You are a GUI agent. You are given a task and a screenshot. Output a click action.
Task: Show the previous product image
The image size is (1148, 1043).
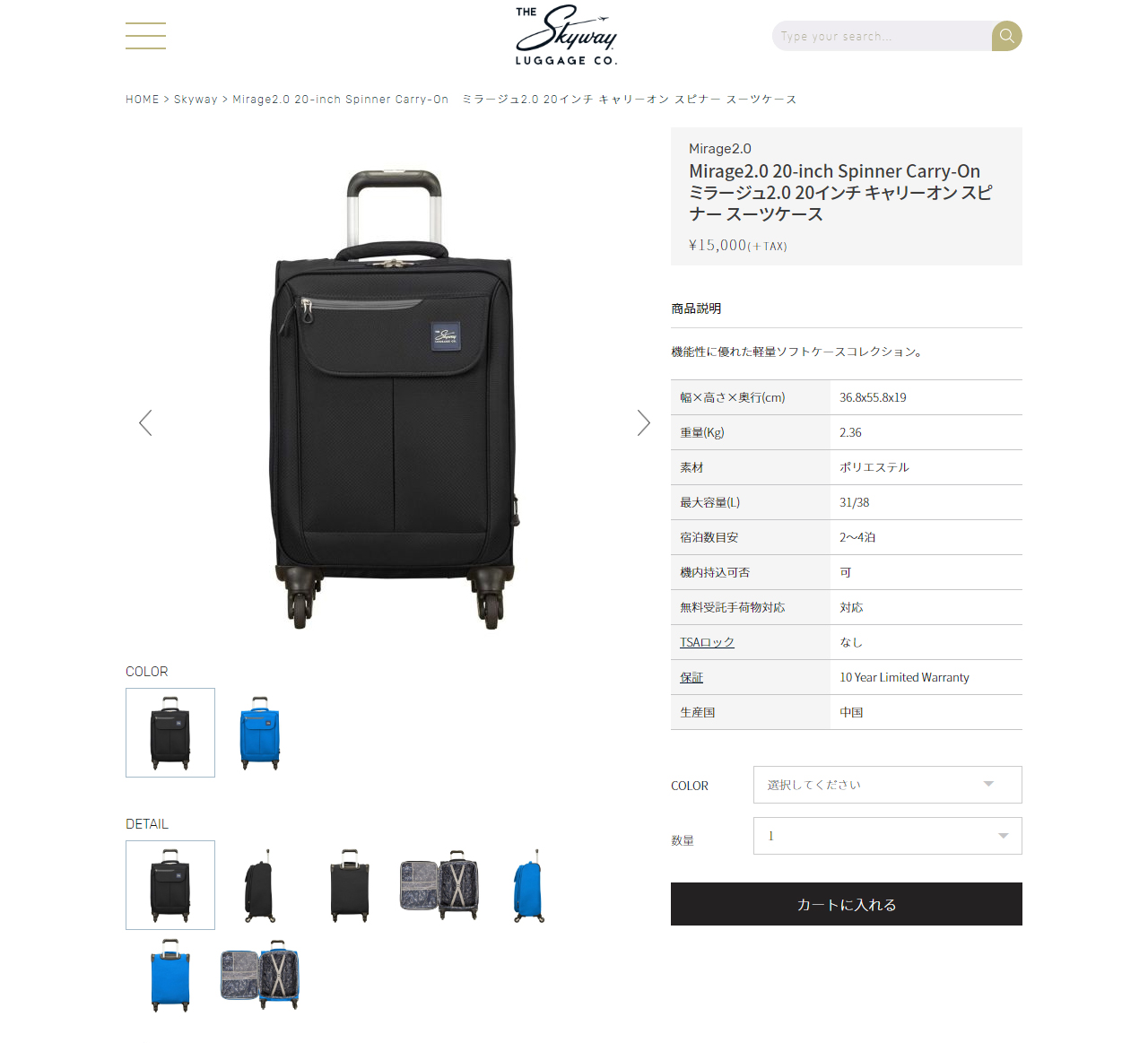(x=145, y=423)
